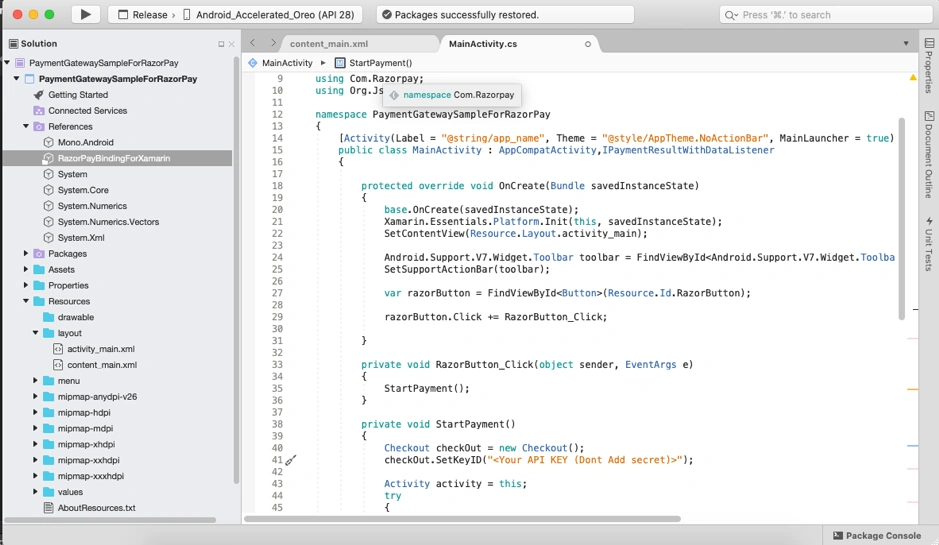Image resolution: width=939 pixels, height=545 pixels.
Task: Open the Properties side pad
Action: [929, 66]
